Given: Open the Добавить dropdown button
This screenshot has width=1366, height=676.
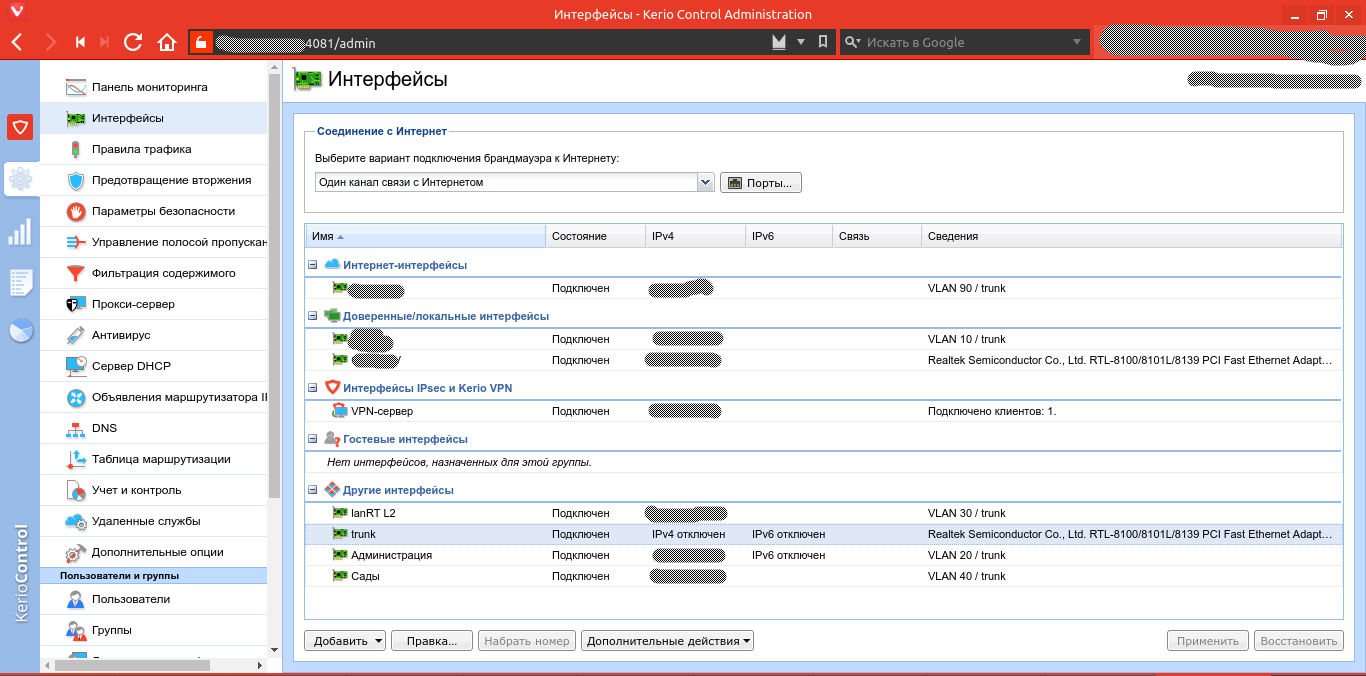Looking at the screenshot, I should (x=345, y=641).
